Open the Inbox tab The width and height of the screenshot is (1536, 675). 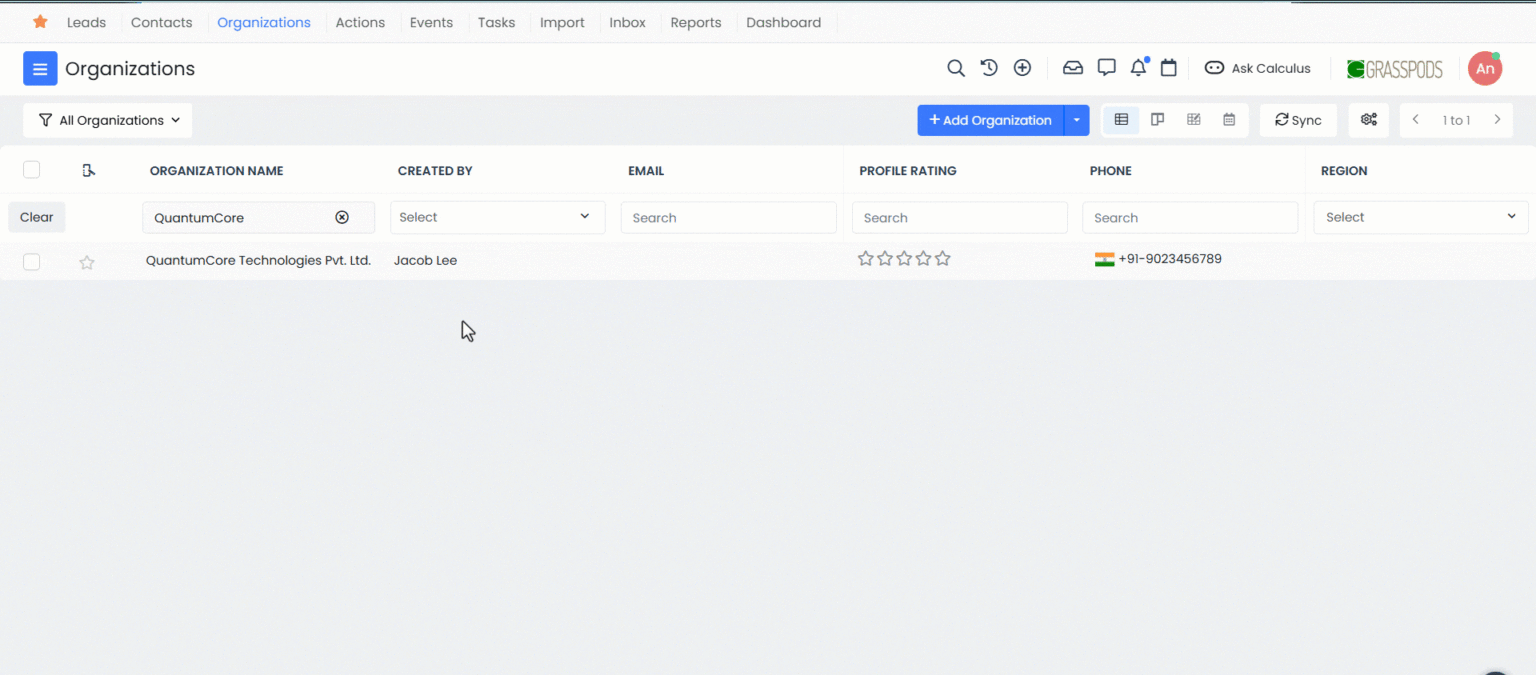(x=628, y=22)
